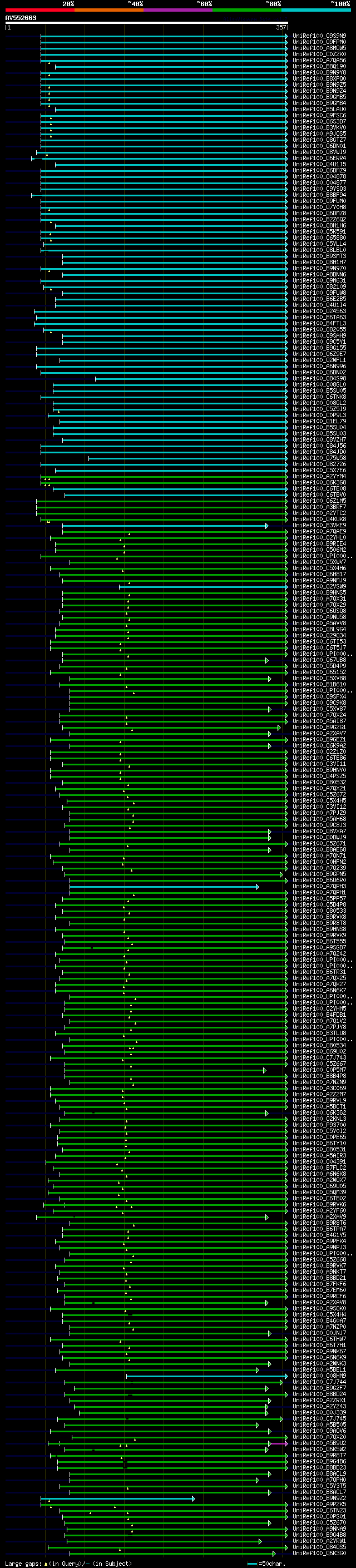Open hit UniRef100_A8MQW5
Viewport: 356px width, 1568px height.
pyautogui.click(x=319, y=48)
